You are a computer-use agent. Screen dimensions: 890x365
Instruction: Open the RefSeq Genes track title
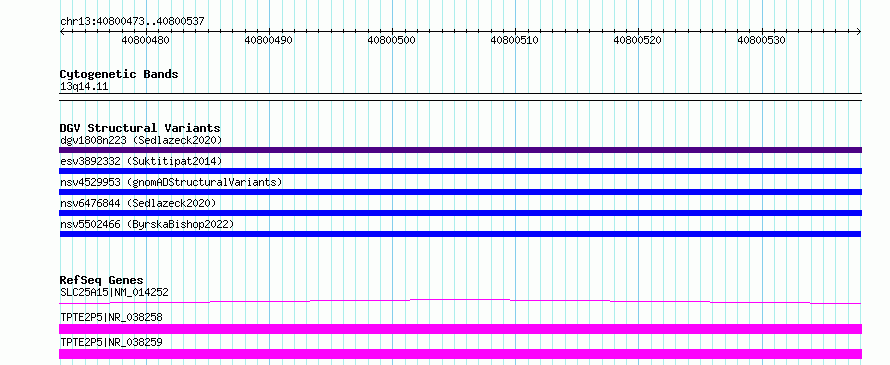[x=102, y=280]
